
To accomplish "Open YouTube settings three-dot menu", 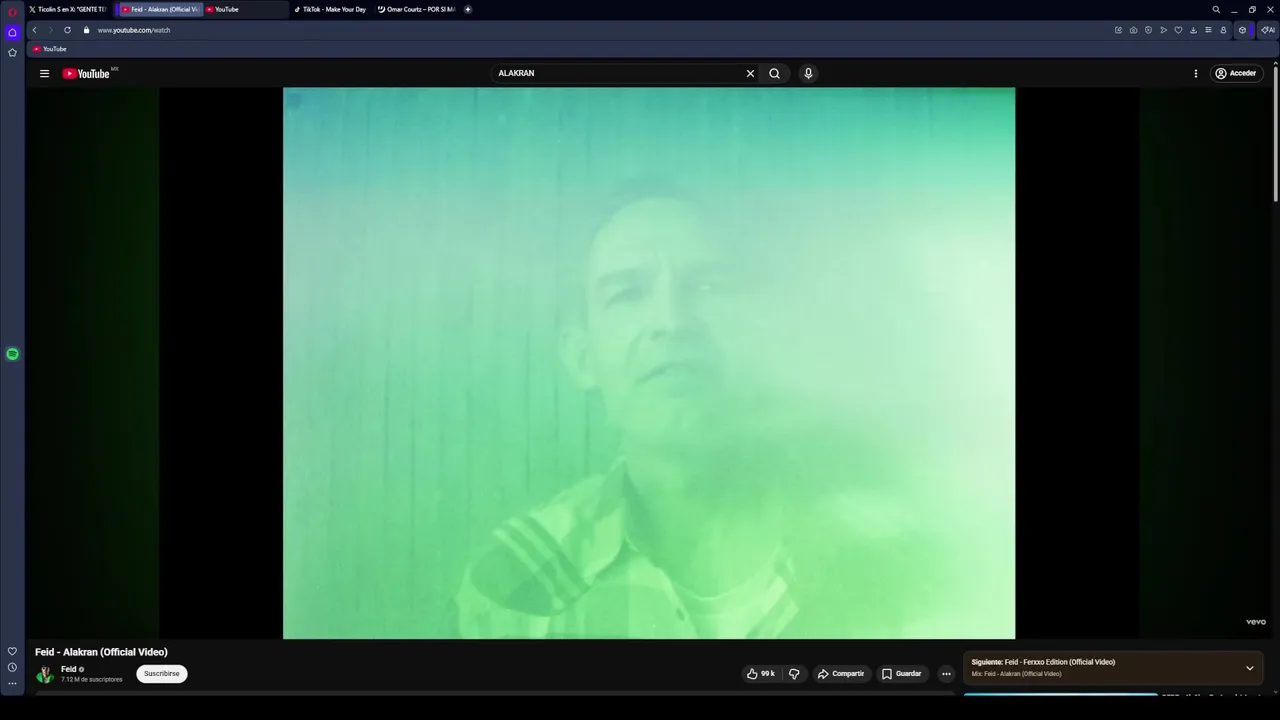I will [x=1195, y=73].
